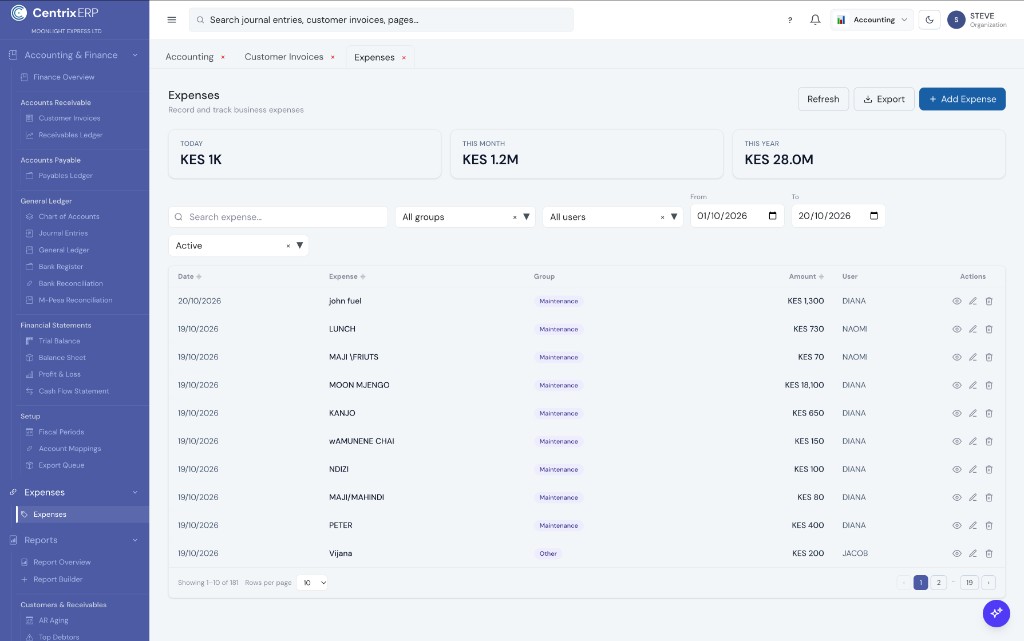The height and width of the screenshot is (641, 1024).
Task: Switch to the Accounting tab
Action: [x=189, y=57]
